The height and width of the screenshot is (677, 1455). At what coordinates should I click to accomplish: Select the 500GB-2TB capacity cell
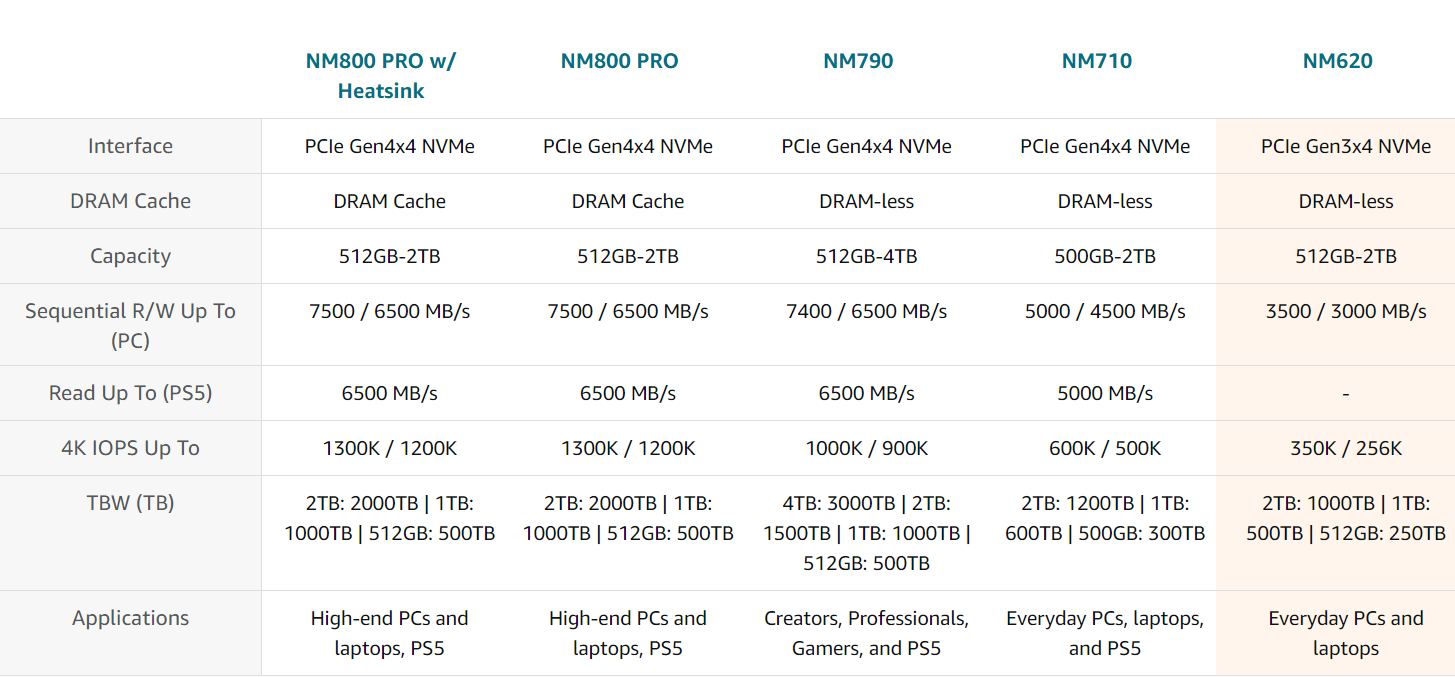(x=1105, y=256)
